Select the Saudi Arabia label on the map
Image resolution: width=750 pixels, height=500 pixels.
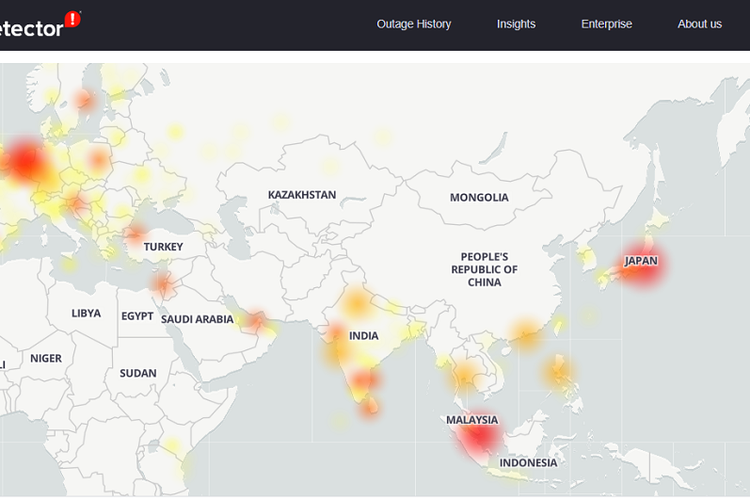point(197,320)
